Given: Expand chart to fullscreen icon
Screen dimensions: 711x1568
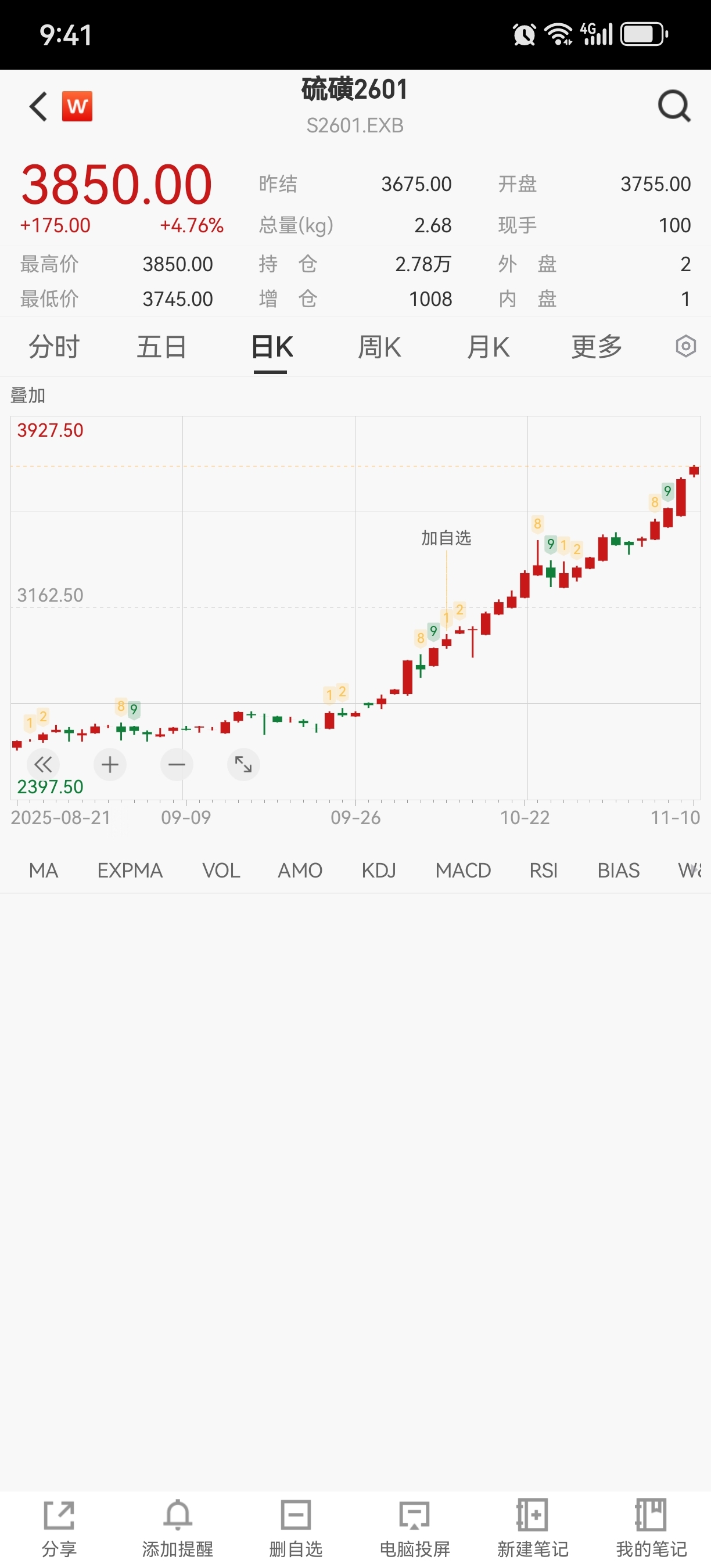Looking at the screenshot, I should click(243, 764).
